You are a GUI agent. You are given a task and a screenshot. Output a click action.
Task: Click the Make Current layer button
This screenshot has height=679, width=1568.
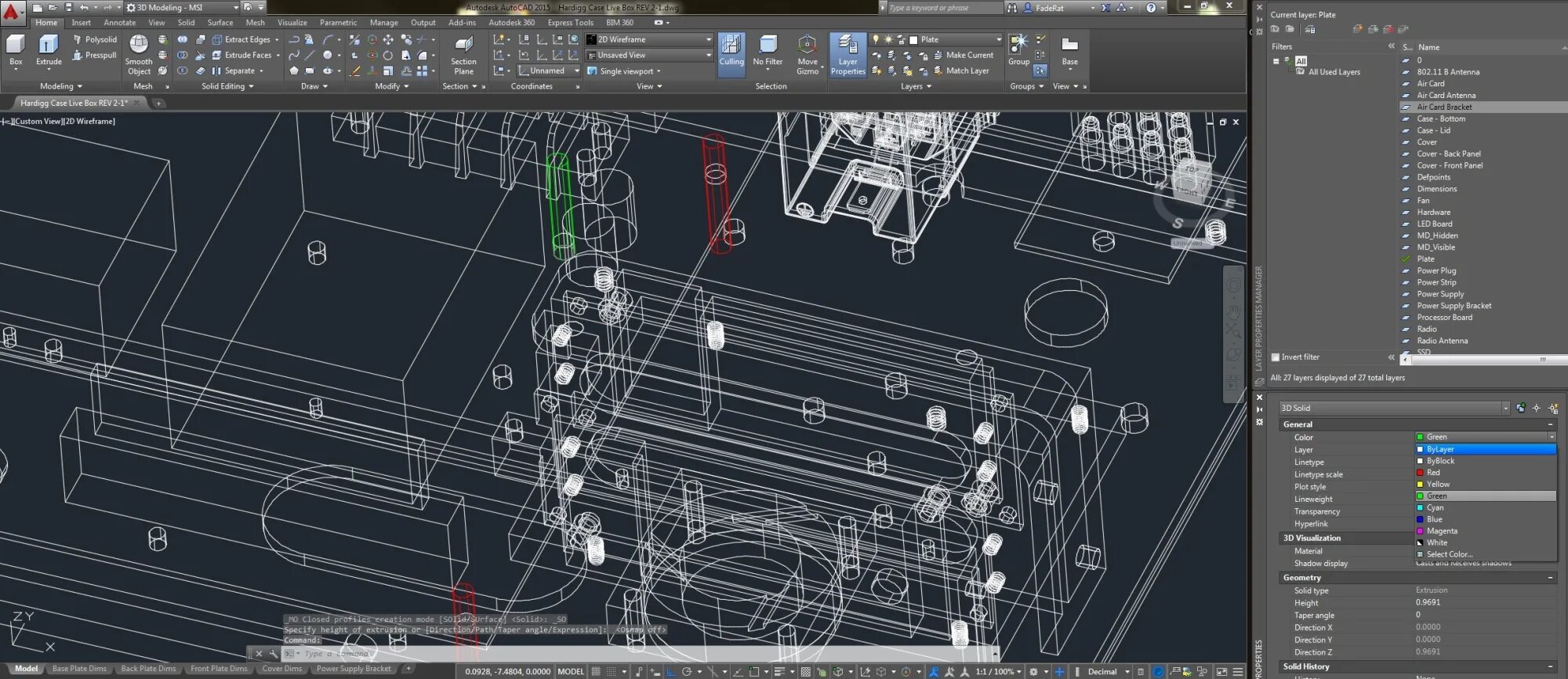click(x=969, y=56)
